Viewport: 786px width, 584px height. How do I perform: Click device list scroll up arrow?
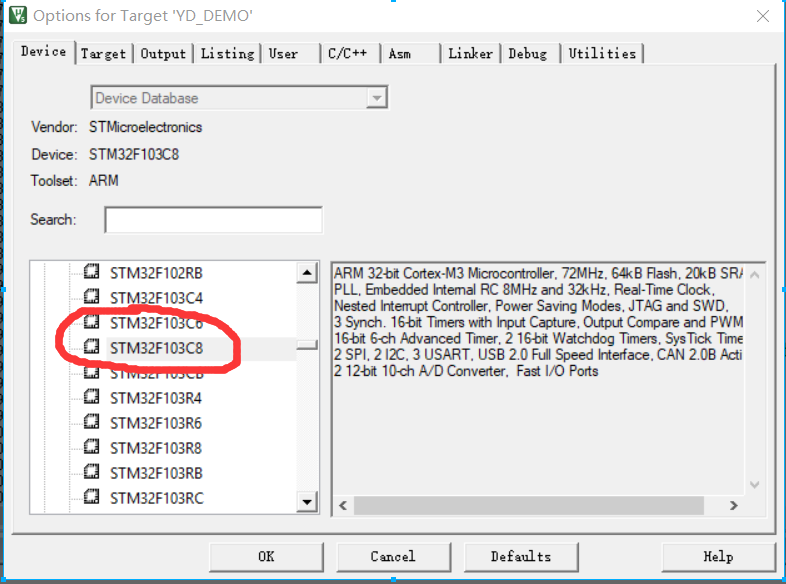click(307, 273)
